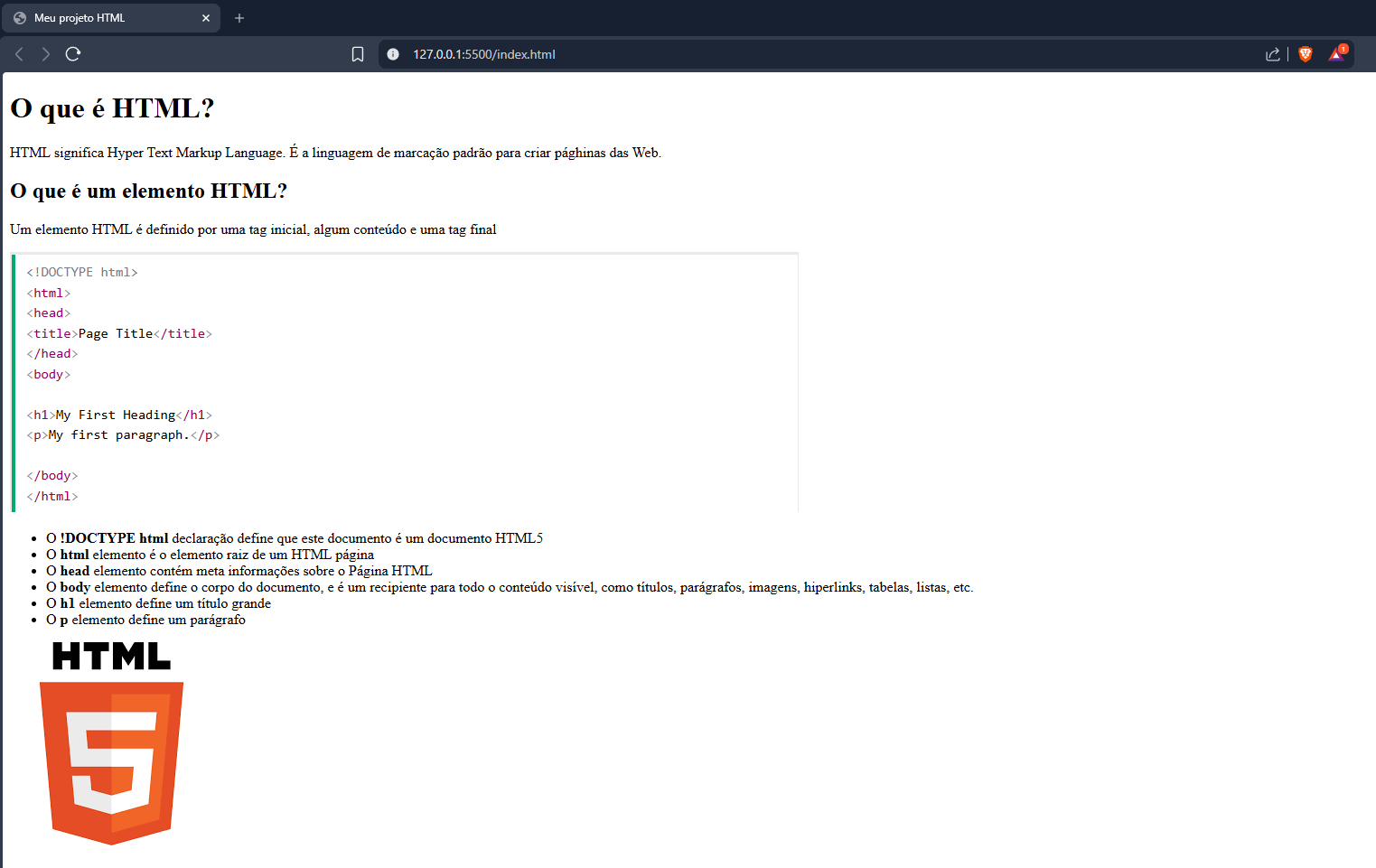Click the '<p>My first paragraph.</p>' code line
Image resolution: width=1376 pixels, height=868 pixels.
tap(123, 434)
